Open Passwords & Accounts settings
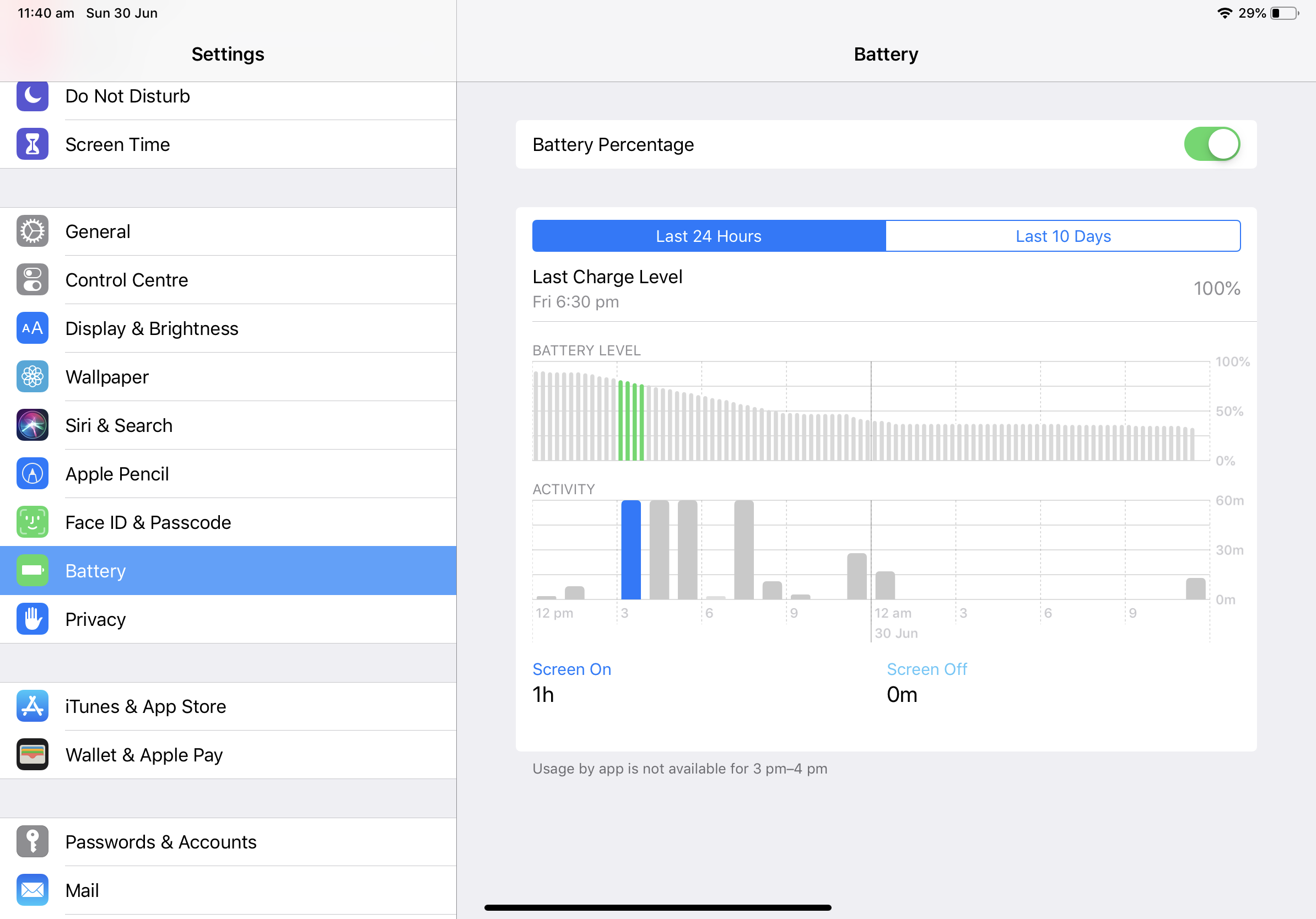This screenshot has width=1316, height=919. click(x=228, y=842)
